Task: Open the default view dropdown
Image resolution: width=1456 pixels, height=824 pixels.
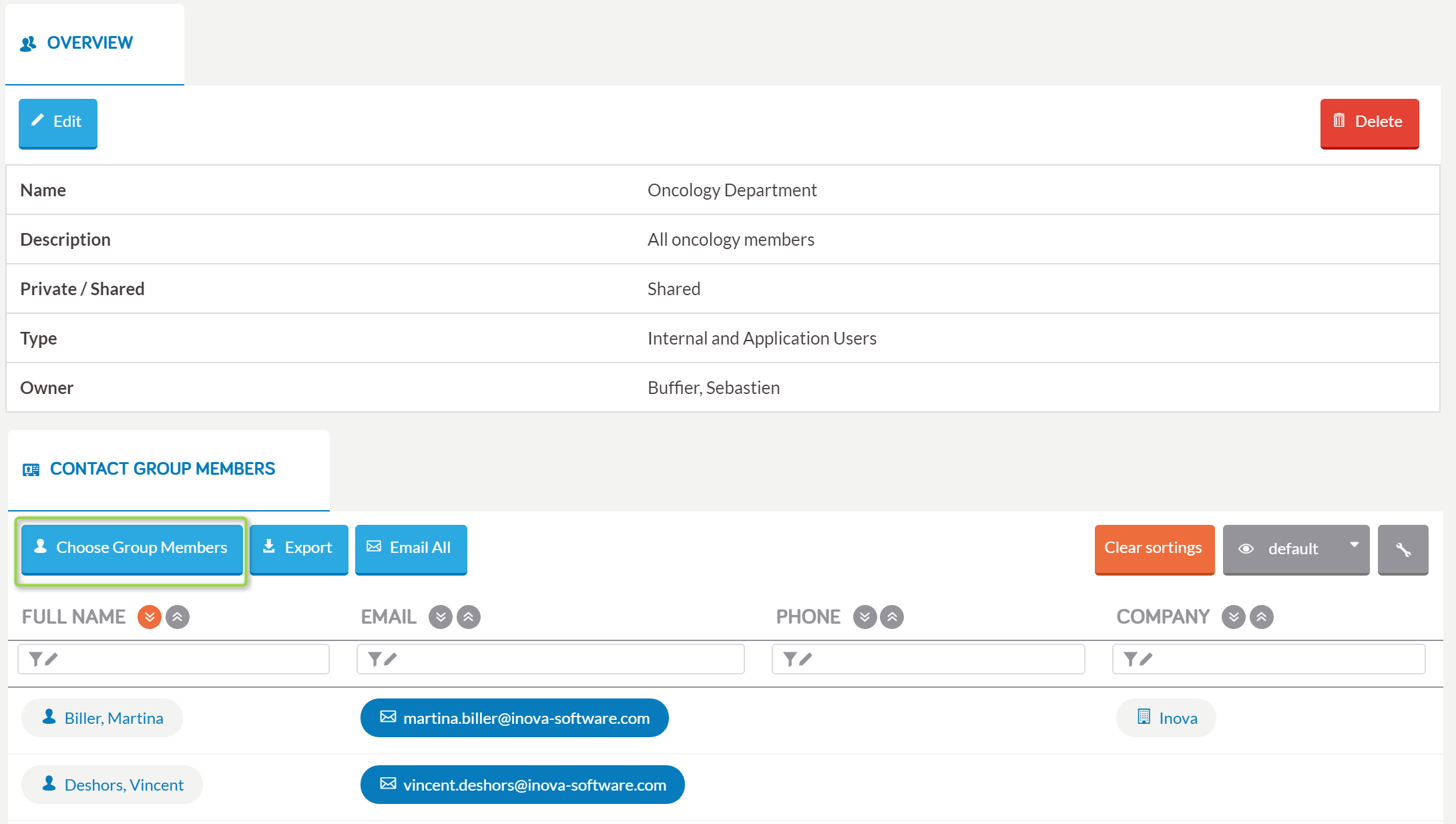Action: [x=1296, y=549]
